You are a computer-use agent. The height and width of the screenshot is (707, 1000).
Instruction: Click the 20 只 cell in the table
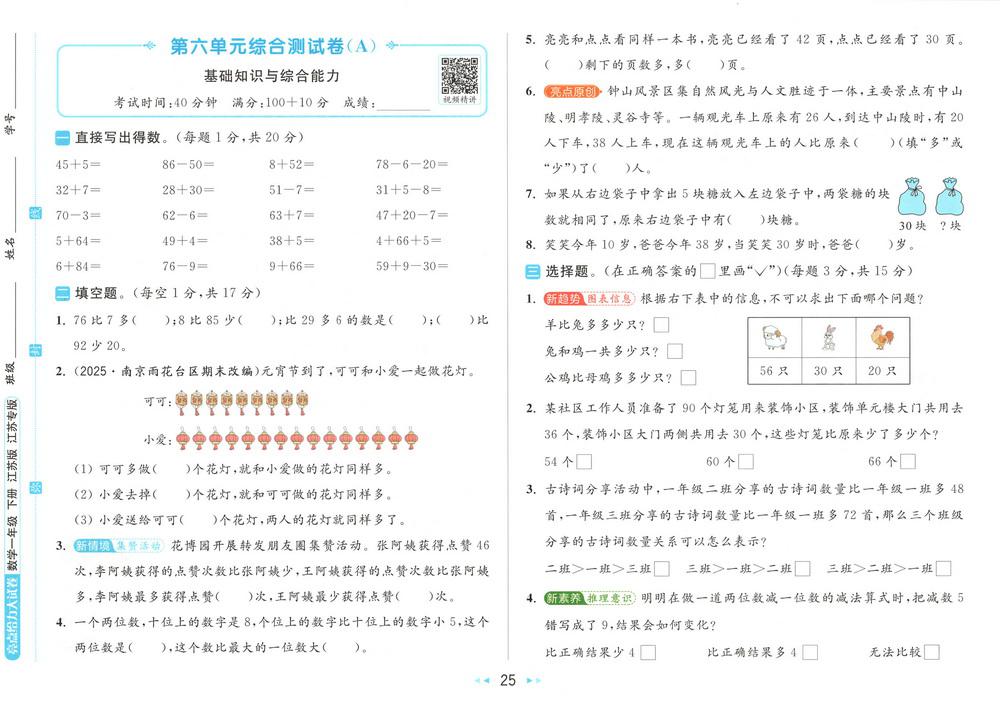tap(882, 370)
